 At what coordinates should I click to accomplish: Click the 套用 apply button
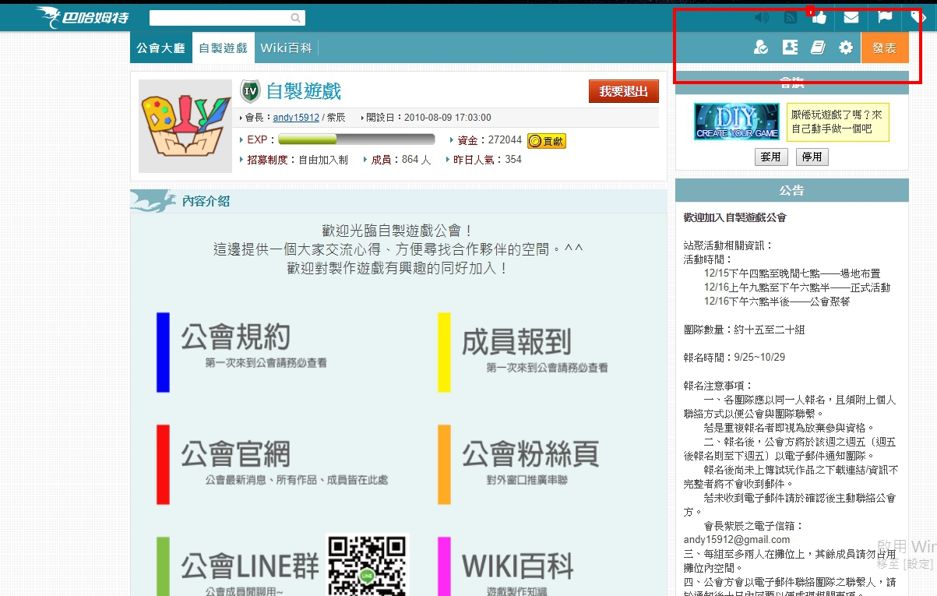tap(770, 157)
